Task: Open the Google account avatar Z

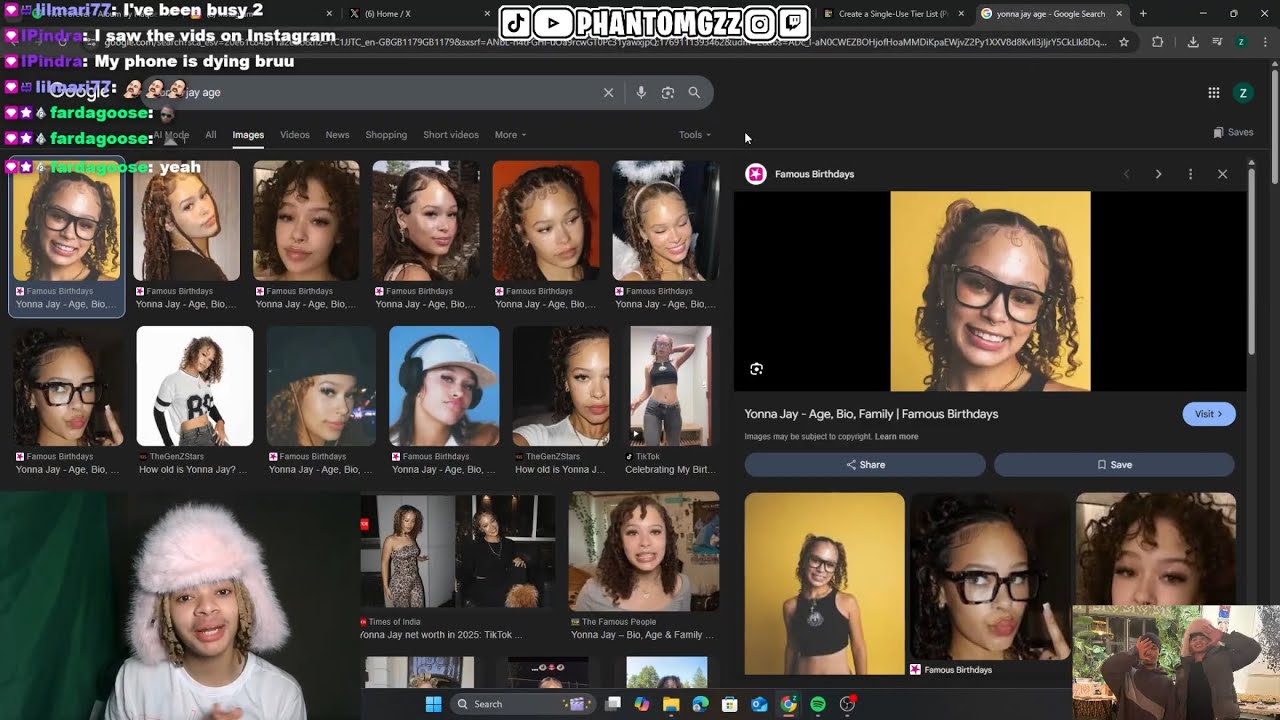Action: (1243, 93)
